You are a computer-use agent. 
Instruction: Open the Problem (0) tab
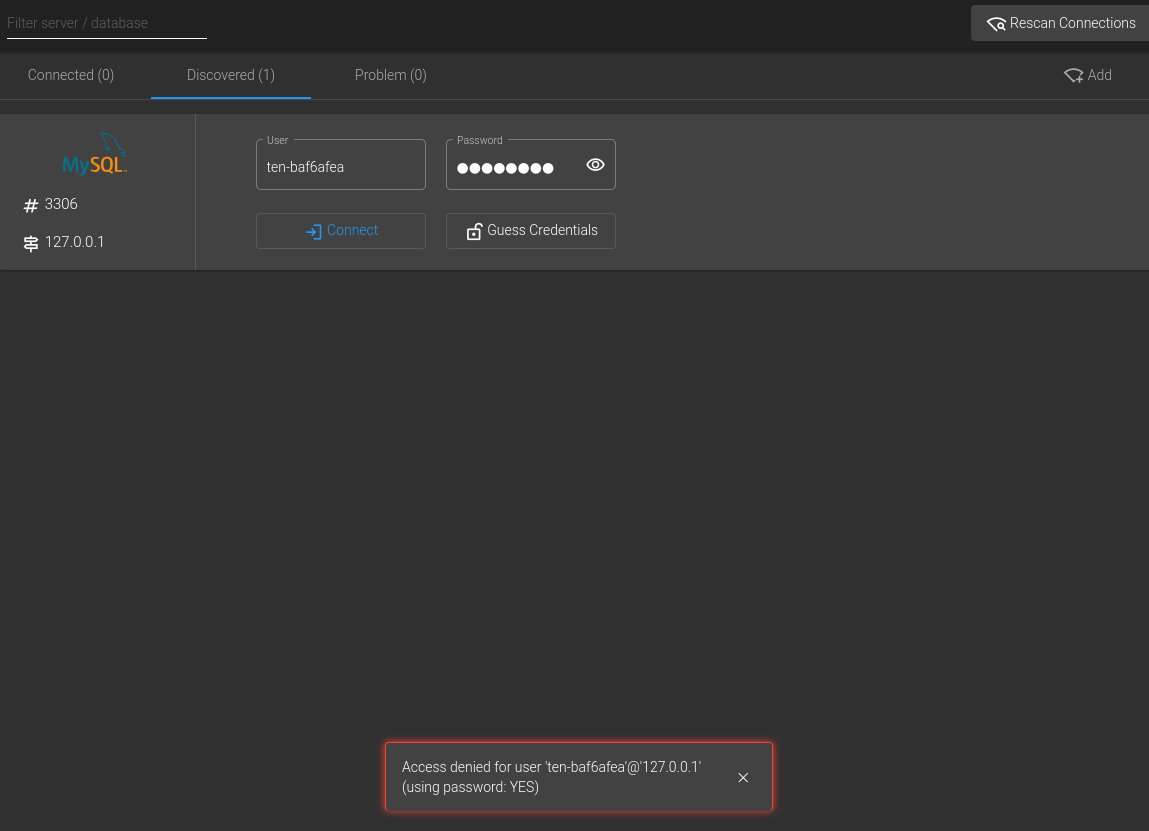click(391, 75)
